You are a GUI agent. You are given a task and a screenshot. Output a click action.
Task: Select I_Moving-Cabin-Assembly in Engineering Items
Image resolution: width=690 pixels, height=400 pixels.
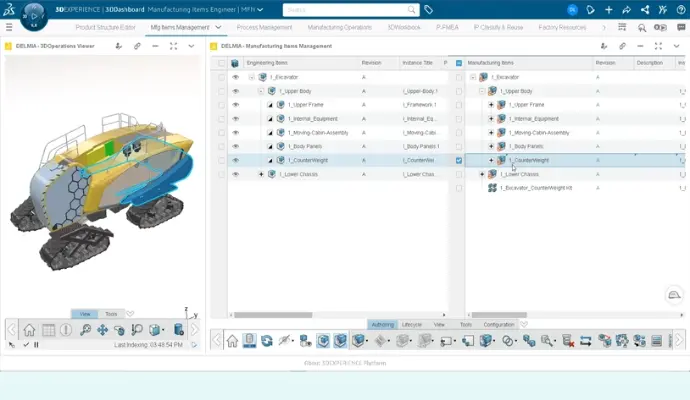[x=318, y=132]
